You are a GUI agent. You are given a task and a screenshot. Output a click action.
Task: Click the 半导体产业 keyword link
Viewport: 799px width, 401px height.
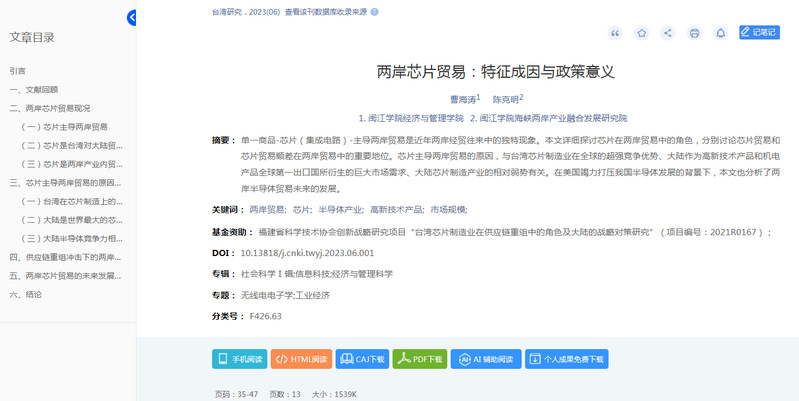pos(341,210)
